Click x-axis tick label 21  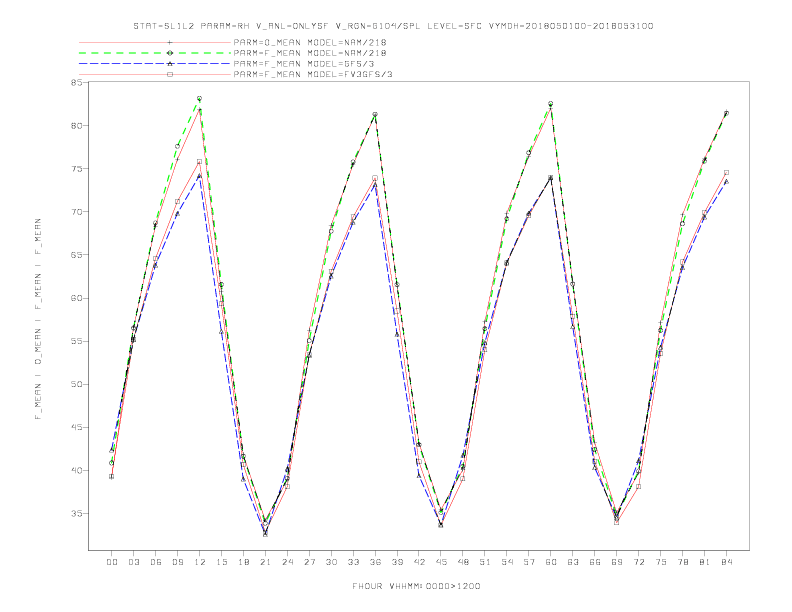(265, 562)
